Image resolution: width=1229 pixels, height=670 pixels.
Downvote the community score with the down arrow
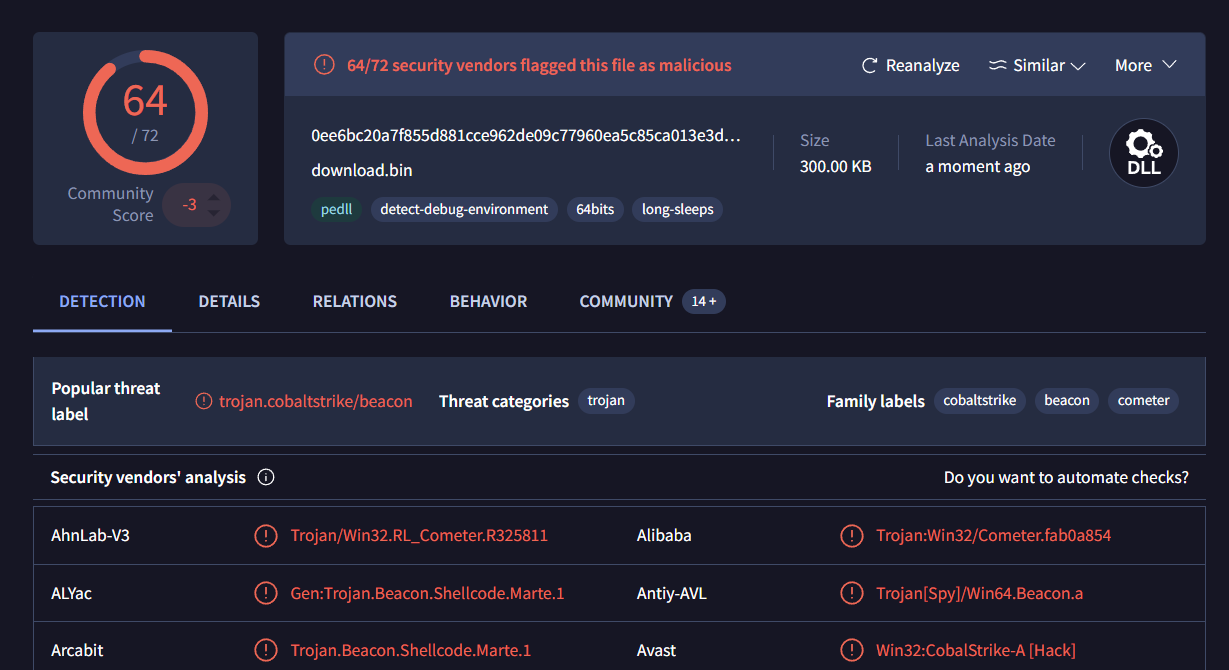214,214
